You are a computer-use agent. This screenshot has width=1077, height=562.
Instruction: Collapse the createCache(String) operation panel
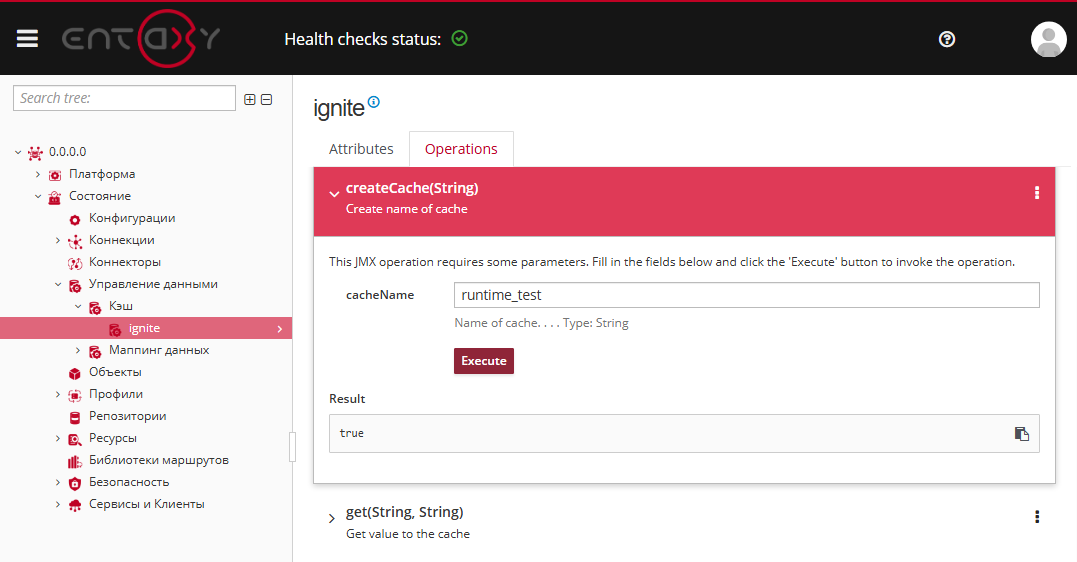(334, 194)
